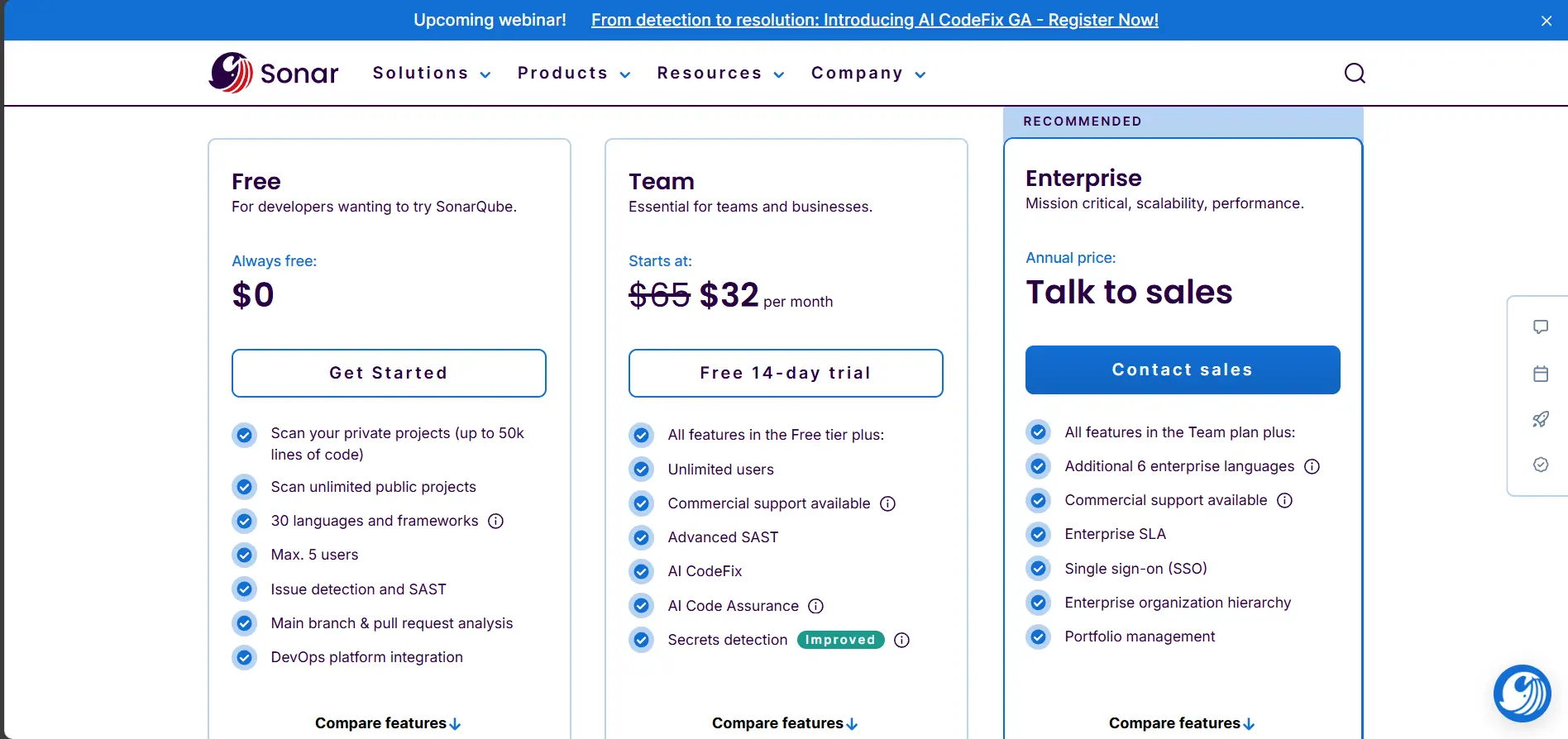Open the webinar registration link

[x=874, y=20]
